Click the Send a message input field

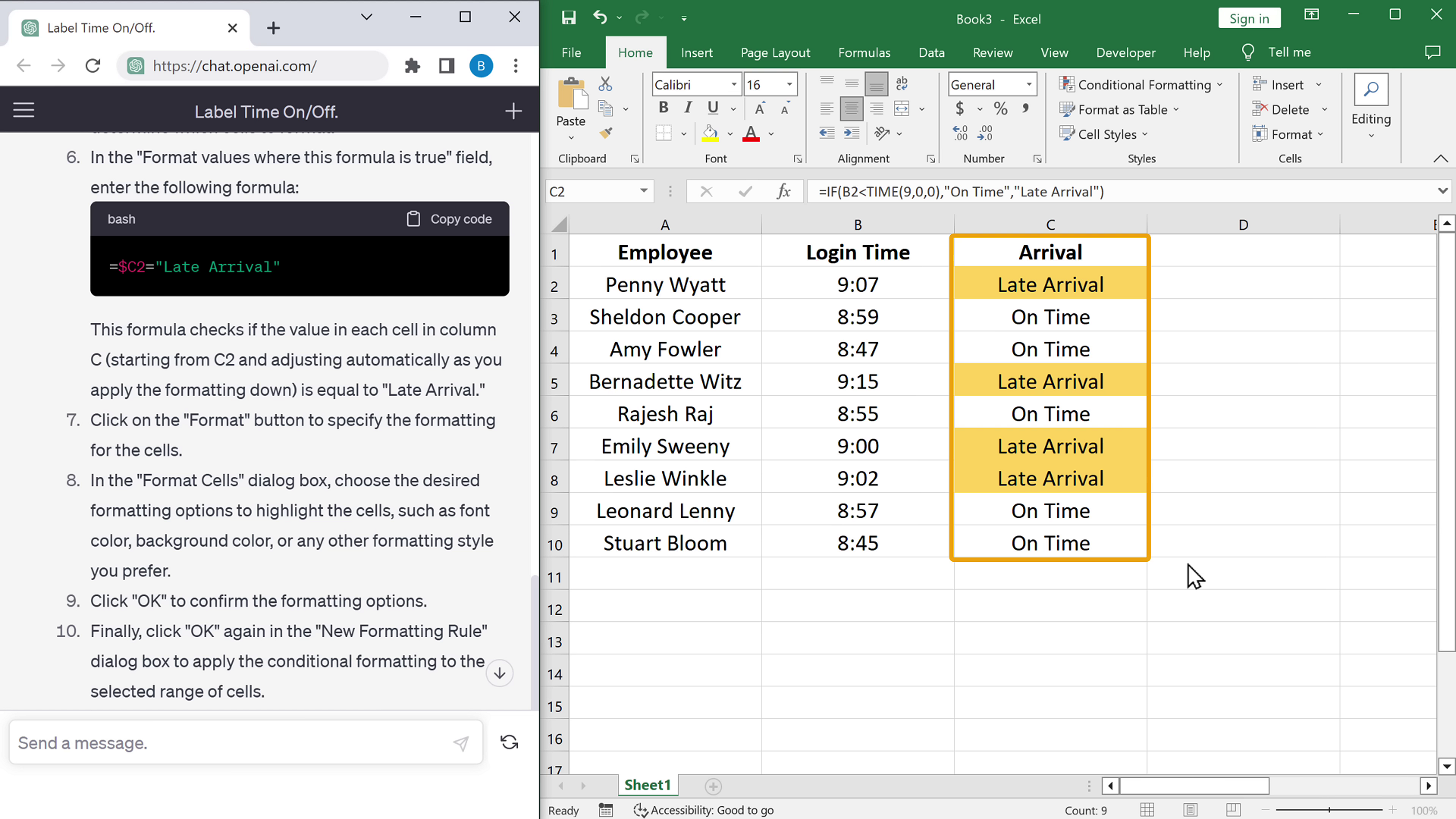227,743
